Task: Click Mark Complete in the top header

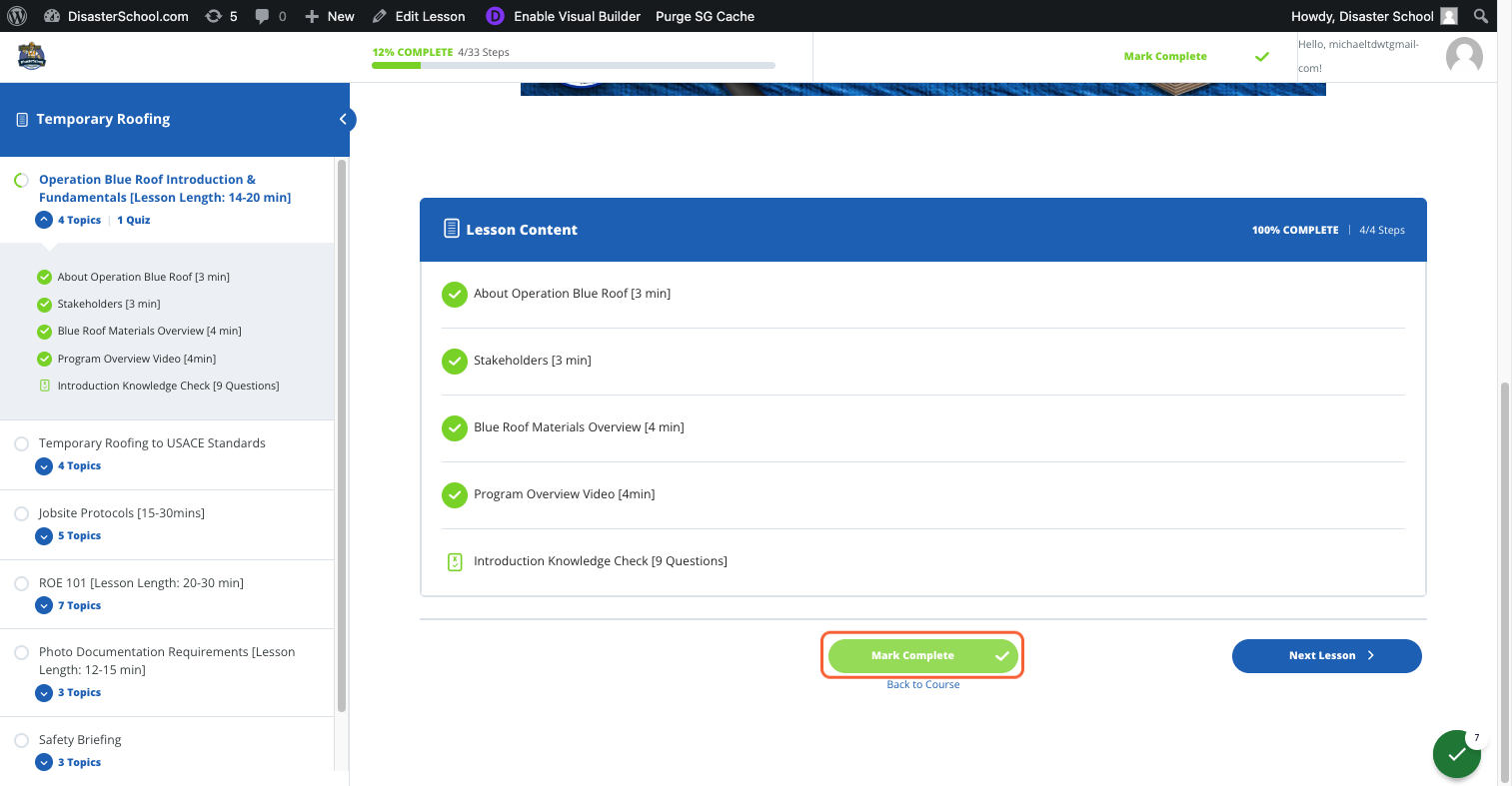Action: (1196, 57)
